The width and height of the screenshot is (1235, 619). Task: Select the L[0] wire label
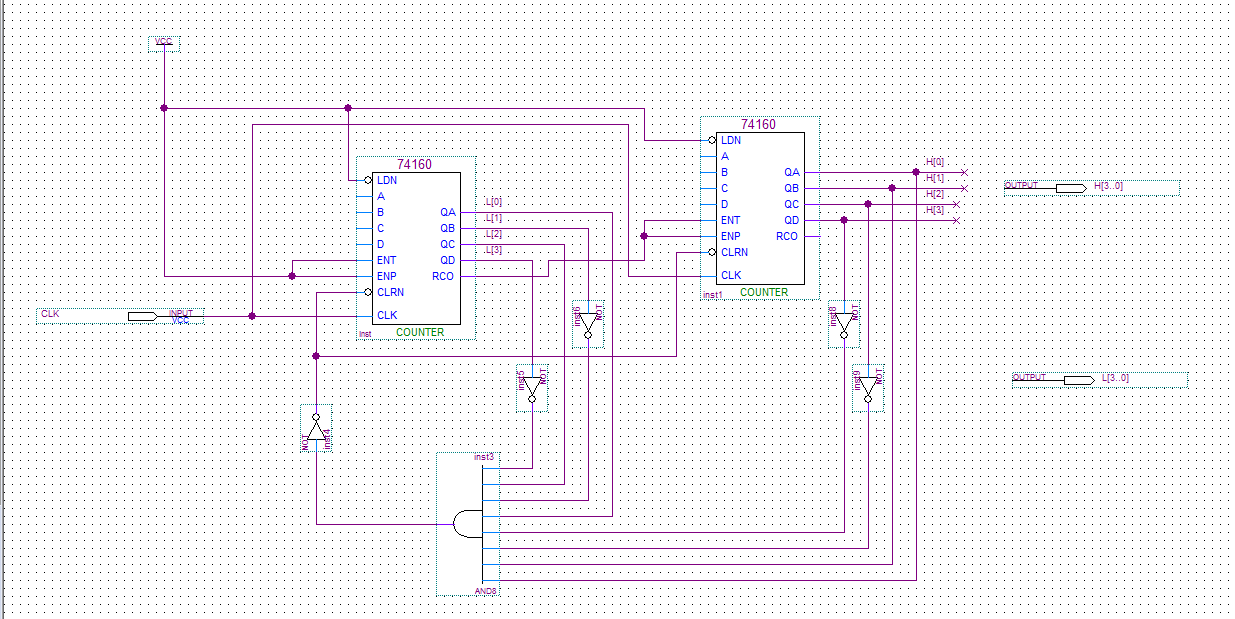[494, 202]
